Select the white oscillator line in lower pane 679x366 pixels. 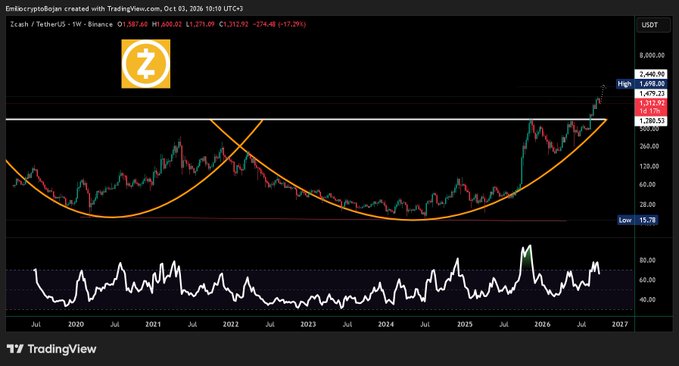pyautogui.click(x=317, y=277)
